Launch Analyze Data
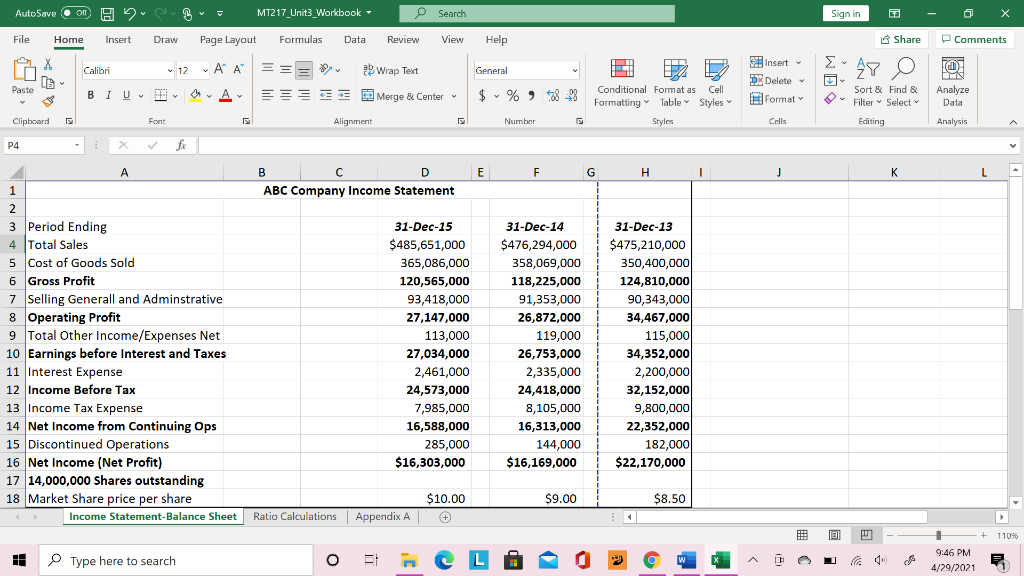 click(x=952, y=84)
